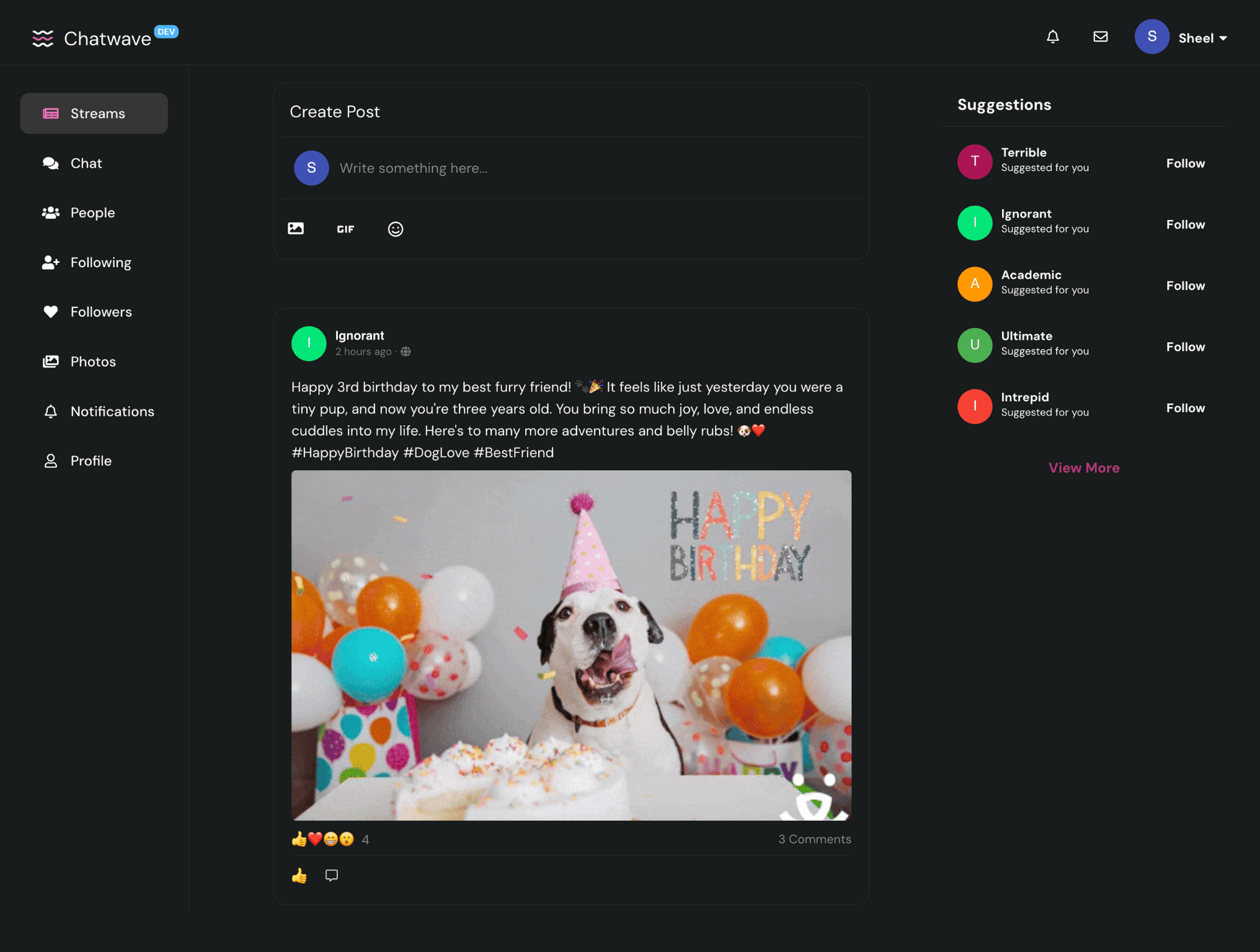Image resolution: width=1260 pixels, height=952 pixels.
Task: Click the Chatwave brand name
Action: (x=107, y=39)
